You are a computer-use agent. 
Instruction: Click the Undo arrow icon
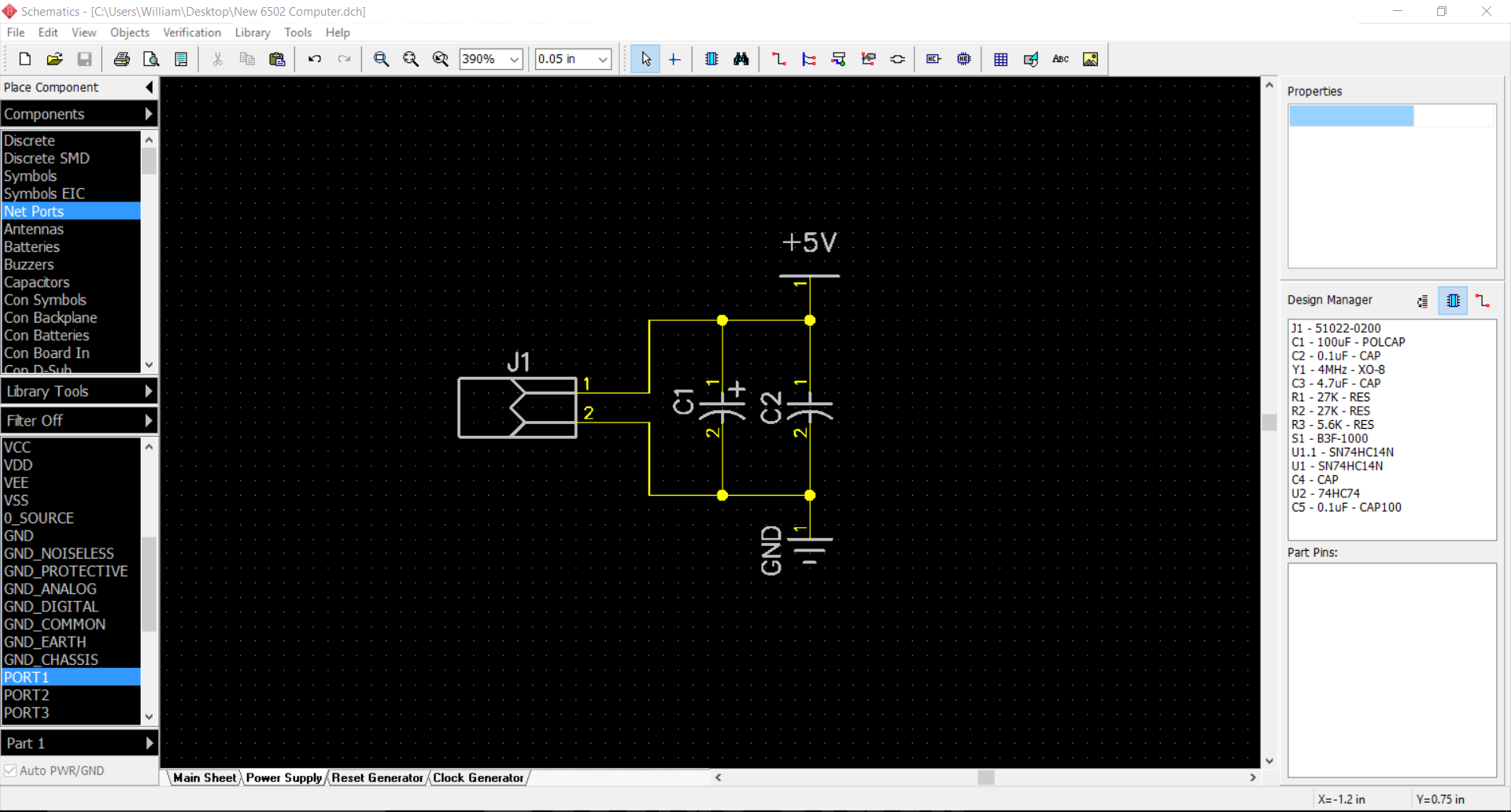tap(314, 59)
